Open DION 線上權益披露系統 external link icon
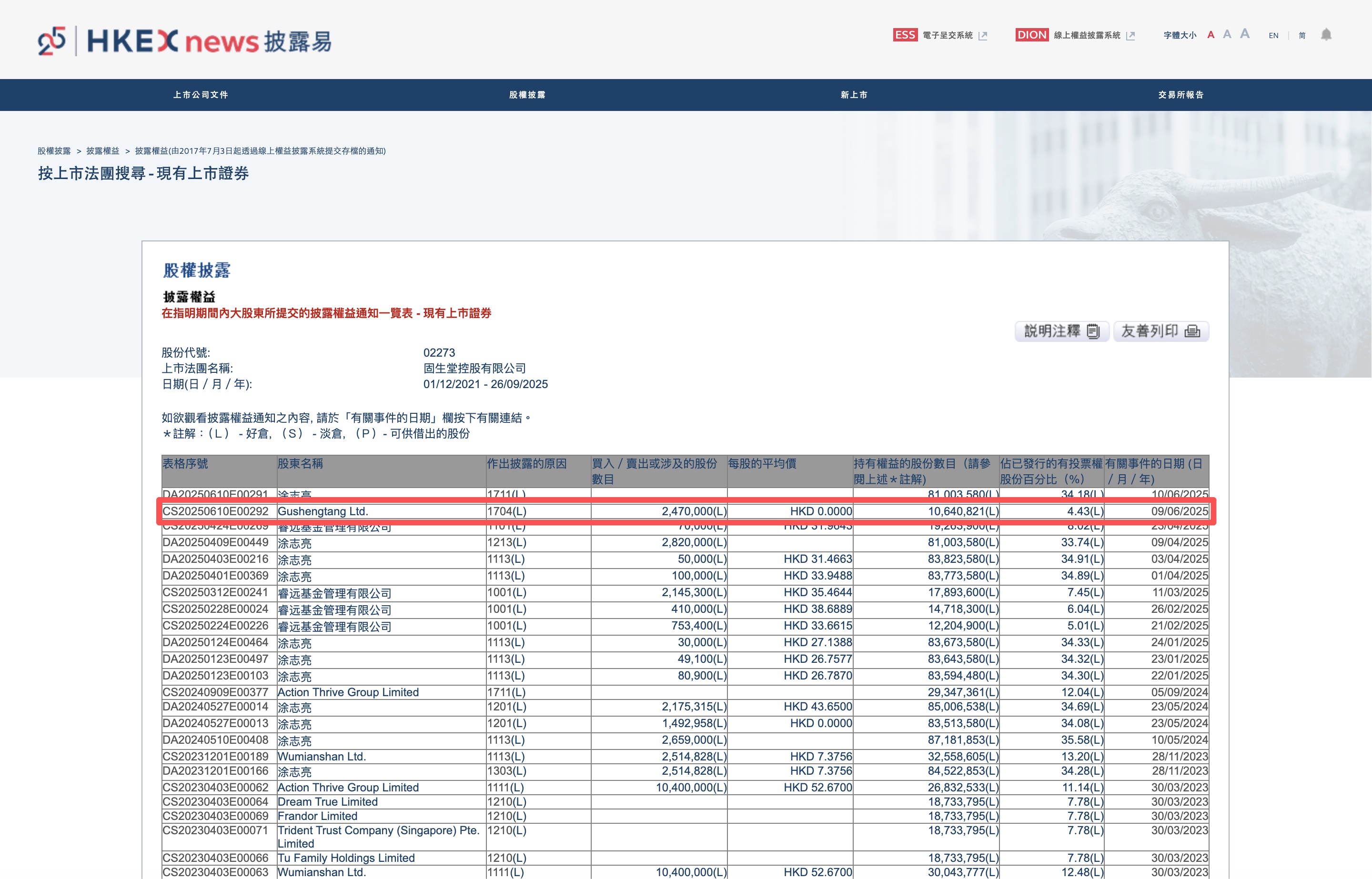Viewport: 1372px width, 879px height. coord(1130,36)
